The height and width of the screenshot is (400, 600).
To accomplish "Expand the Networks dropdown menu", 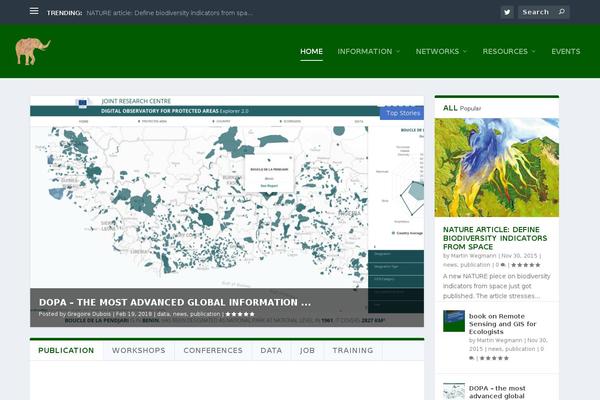I will point(441,51).
